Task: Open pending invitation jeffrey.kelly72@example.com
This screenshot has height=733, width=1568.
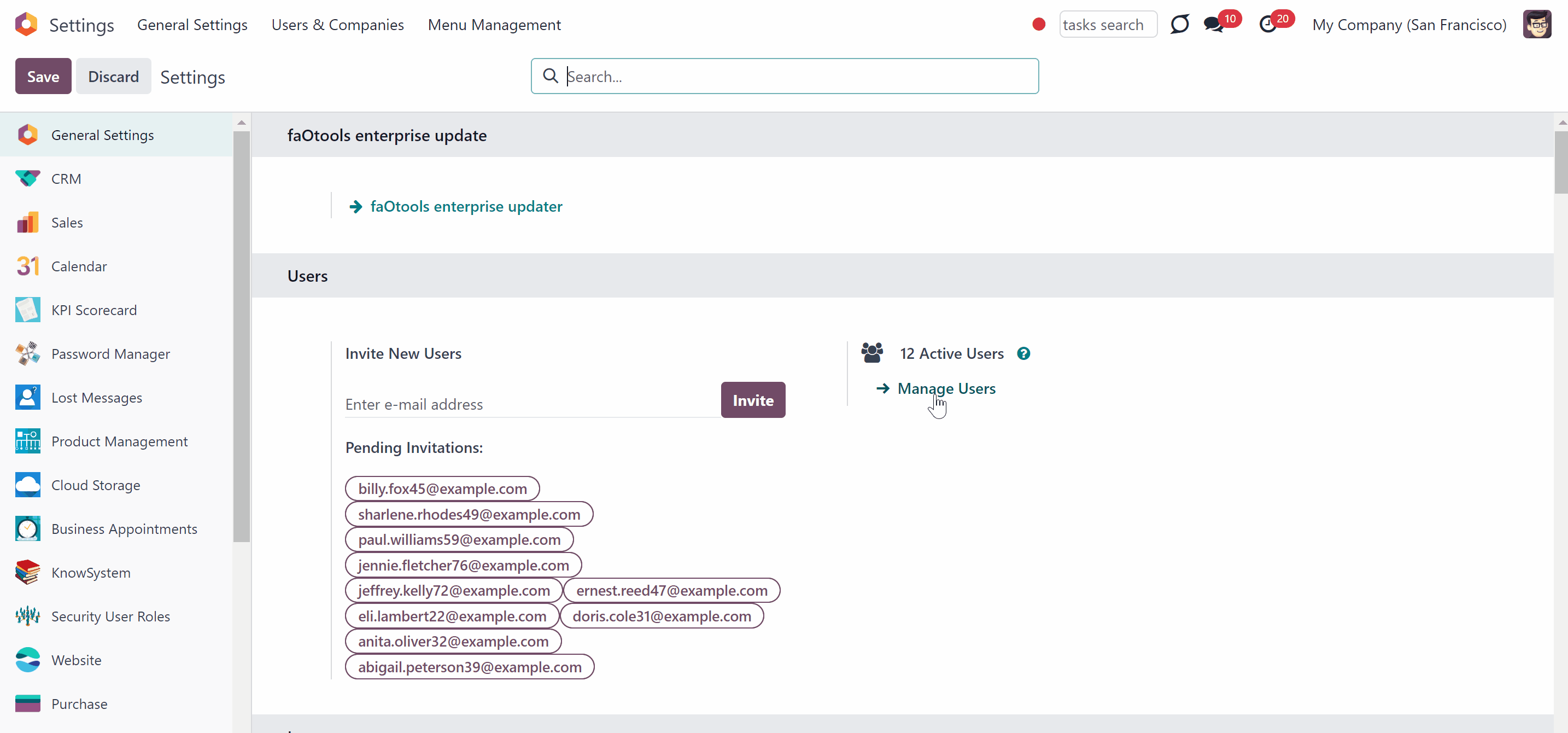Action: tap(453, 591)
